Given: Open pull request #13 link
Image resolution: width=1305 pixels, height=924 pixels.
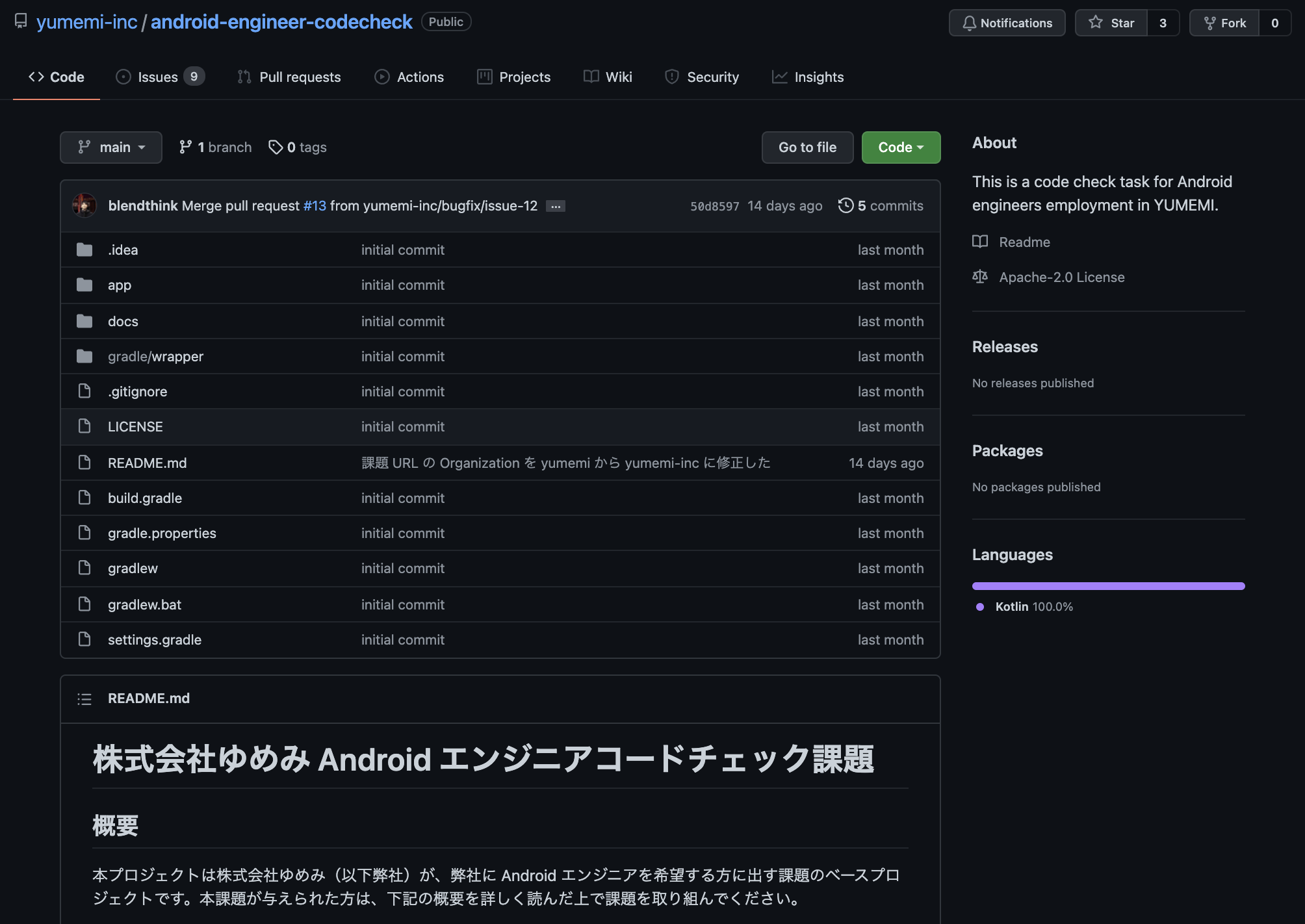Looking at the screenshot, I should pyautogui.click(x=315, y=205).
